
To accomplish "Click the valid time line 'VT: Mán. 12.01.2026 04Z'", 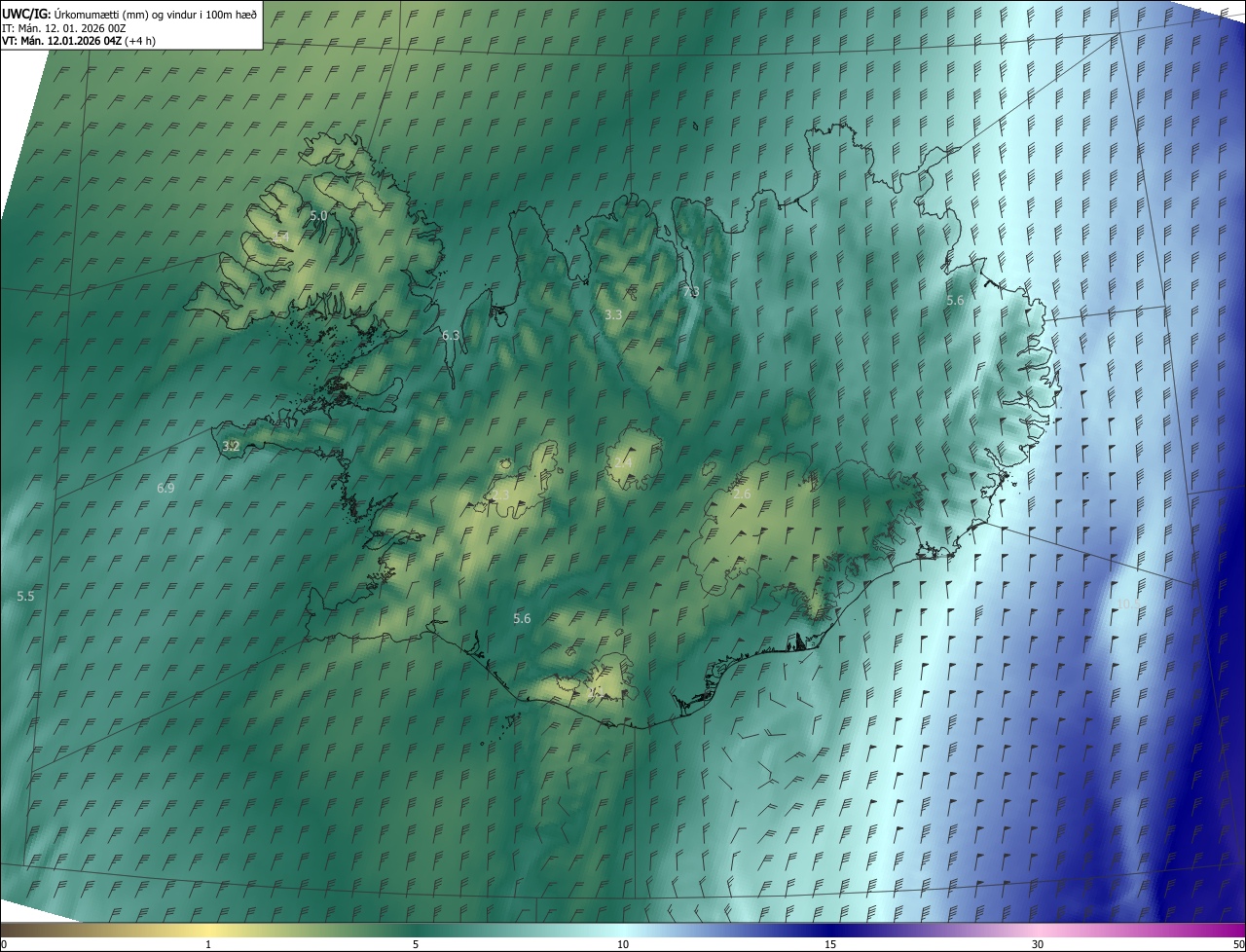I will [x=61, y=41].
